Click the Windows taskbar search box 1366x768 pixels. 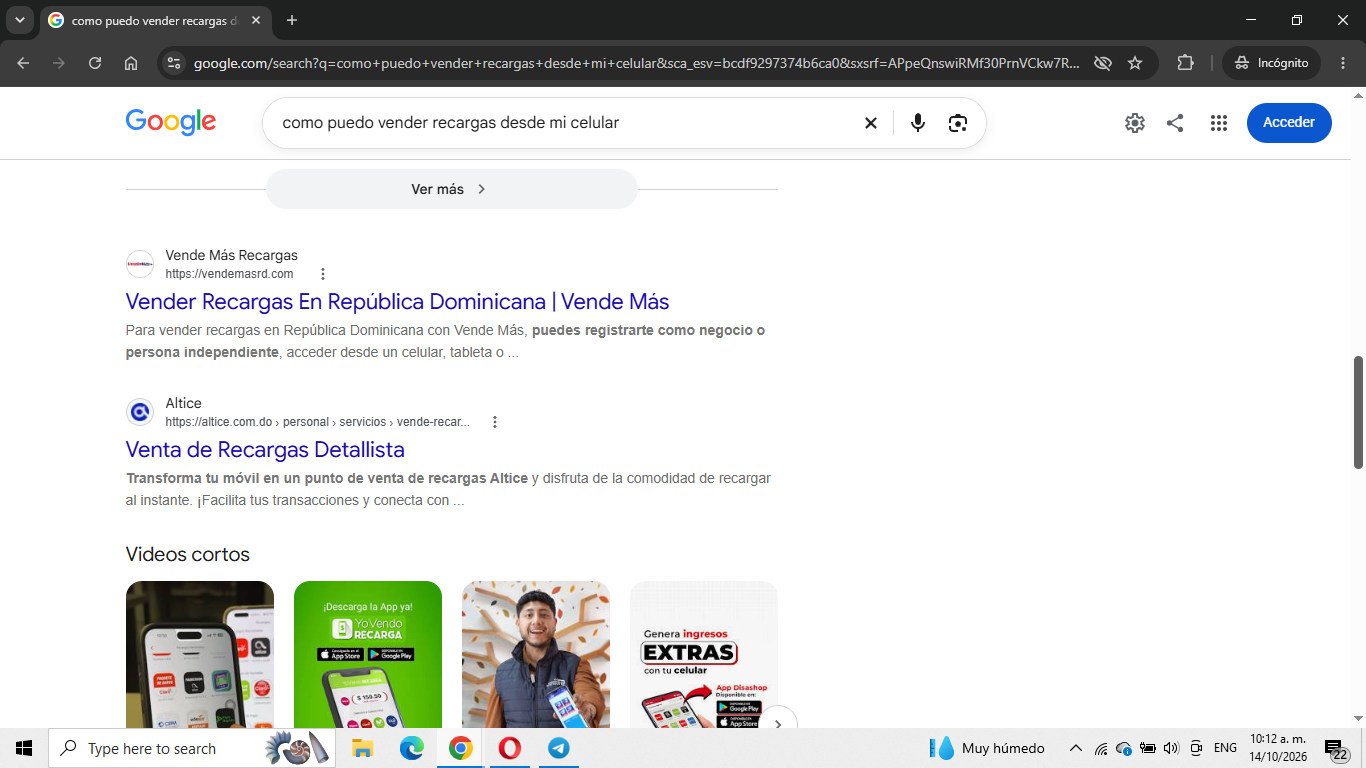pyautogui.click(x=192, y=748)
